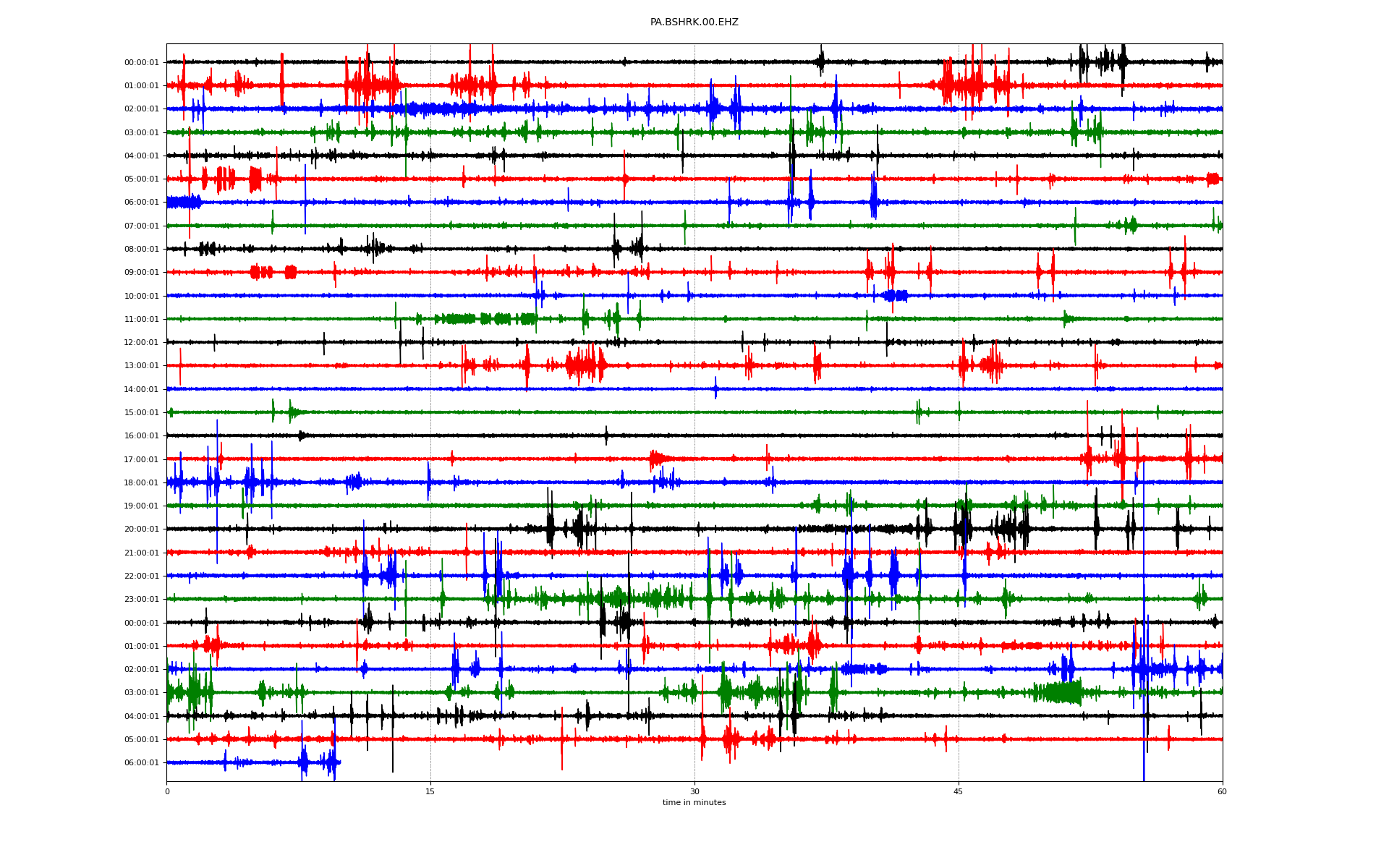1389x868 pixels.
Task: Select the 09:00:01 row time label
Action: tap(141, 273)
